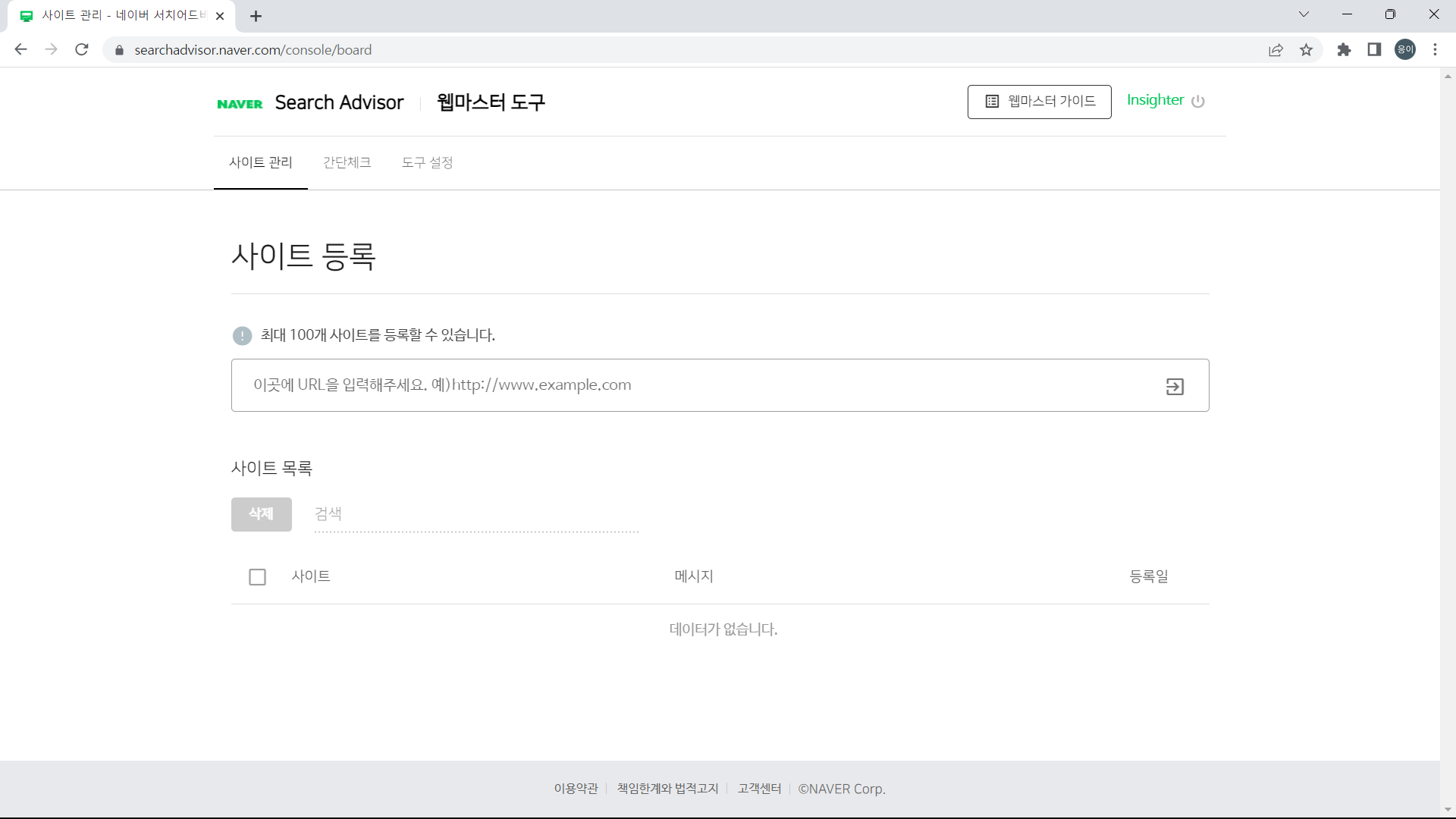Check the select-all sites checkbox

coord(257,576)
